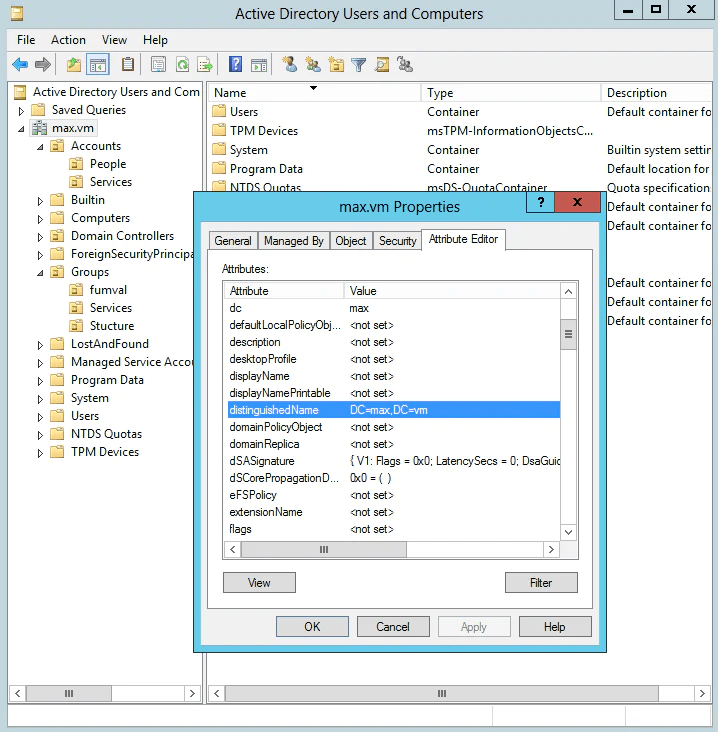The height and width of the screenshot is (732, 718).
Task: Click the TPM Devices folder icon in list
Action: pos(218,131)
